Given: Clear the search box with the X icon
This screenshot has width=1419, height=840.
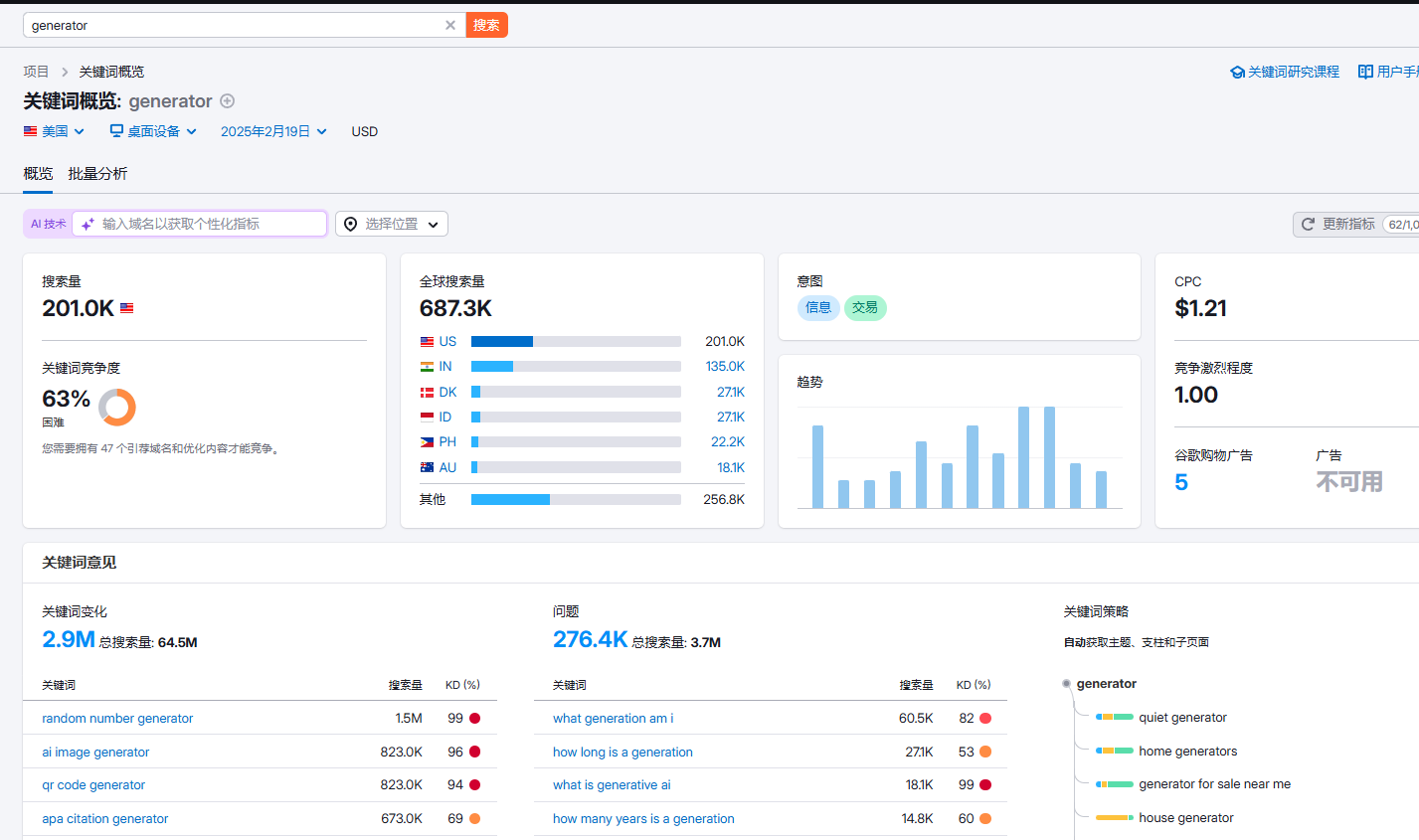Looking at the screenshot, I should point(450,25).
